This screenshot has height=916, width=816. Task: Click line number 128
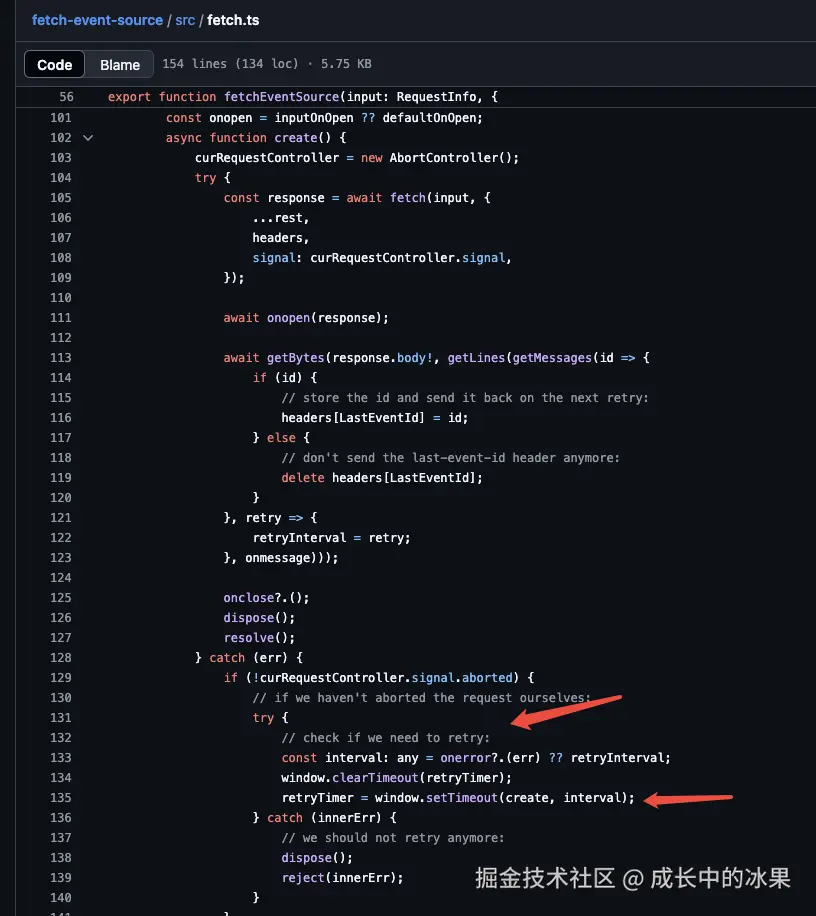coord(61,658)
